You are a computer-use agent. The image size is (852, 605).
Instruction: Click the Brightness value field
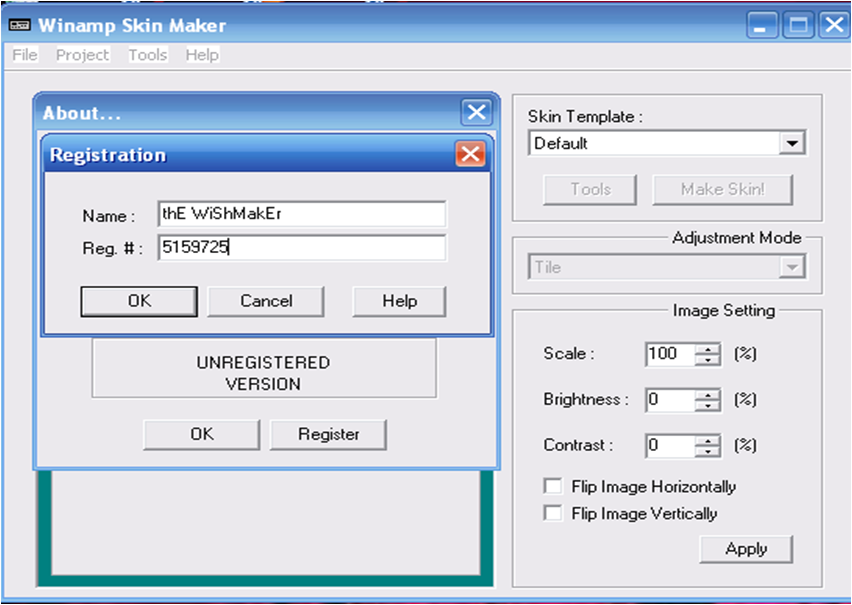[x=670, y=400]
